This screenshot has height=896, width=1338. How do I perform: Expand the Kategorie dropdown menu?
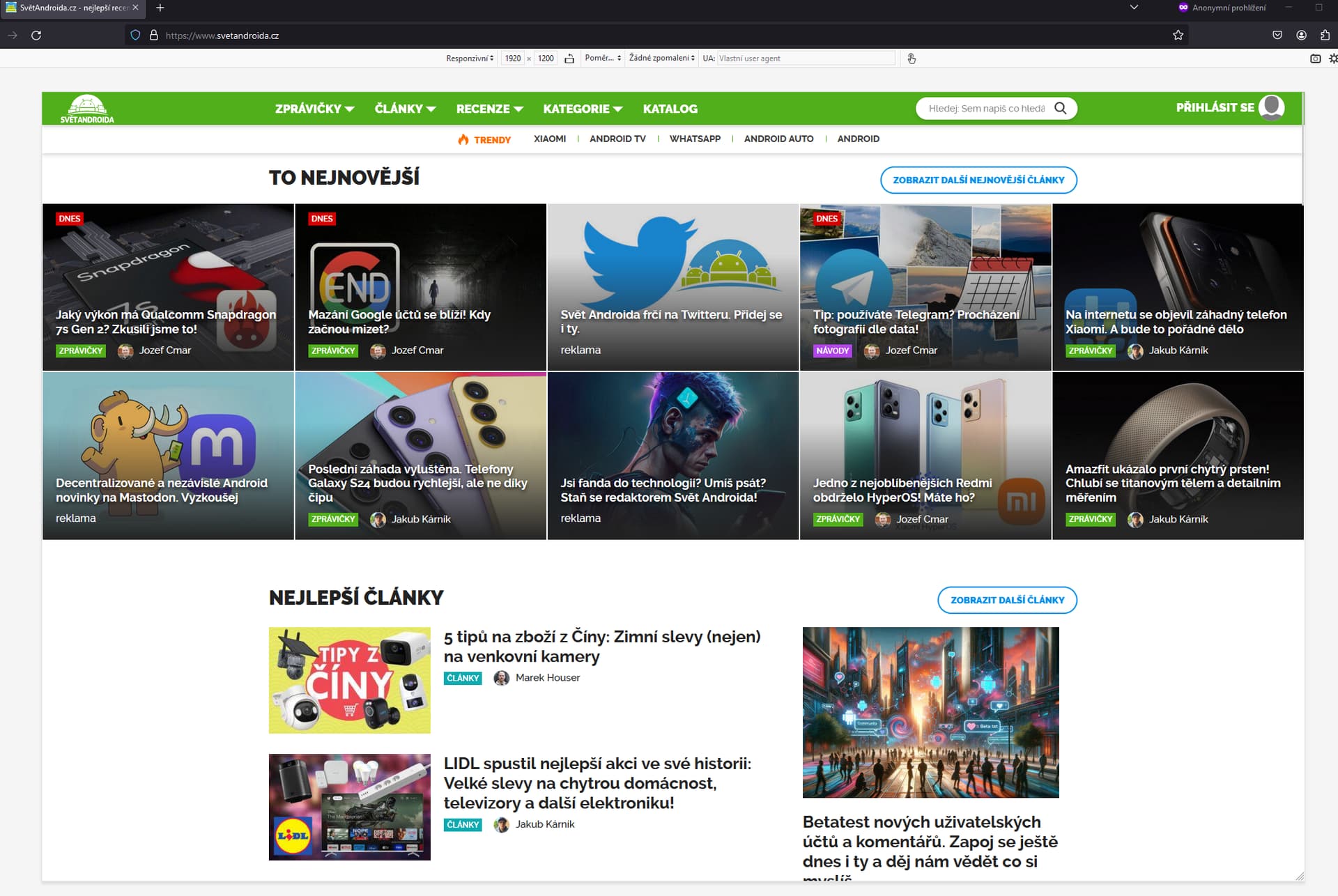pyautogui.click(x=583, y=109)
